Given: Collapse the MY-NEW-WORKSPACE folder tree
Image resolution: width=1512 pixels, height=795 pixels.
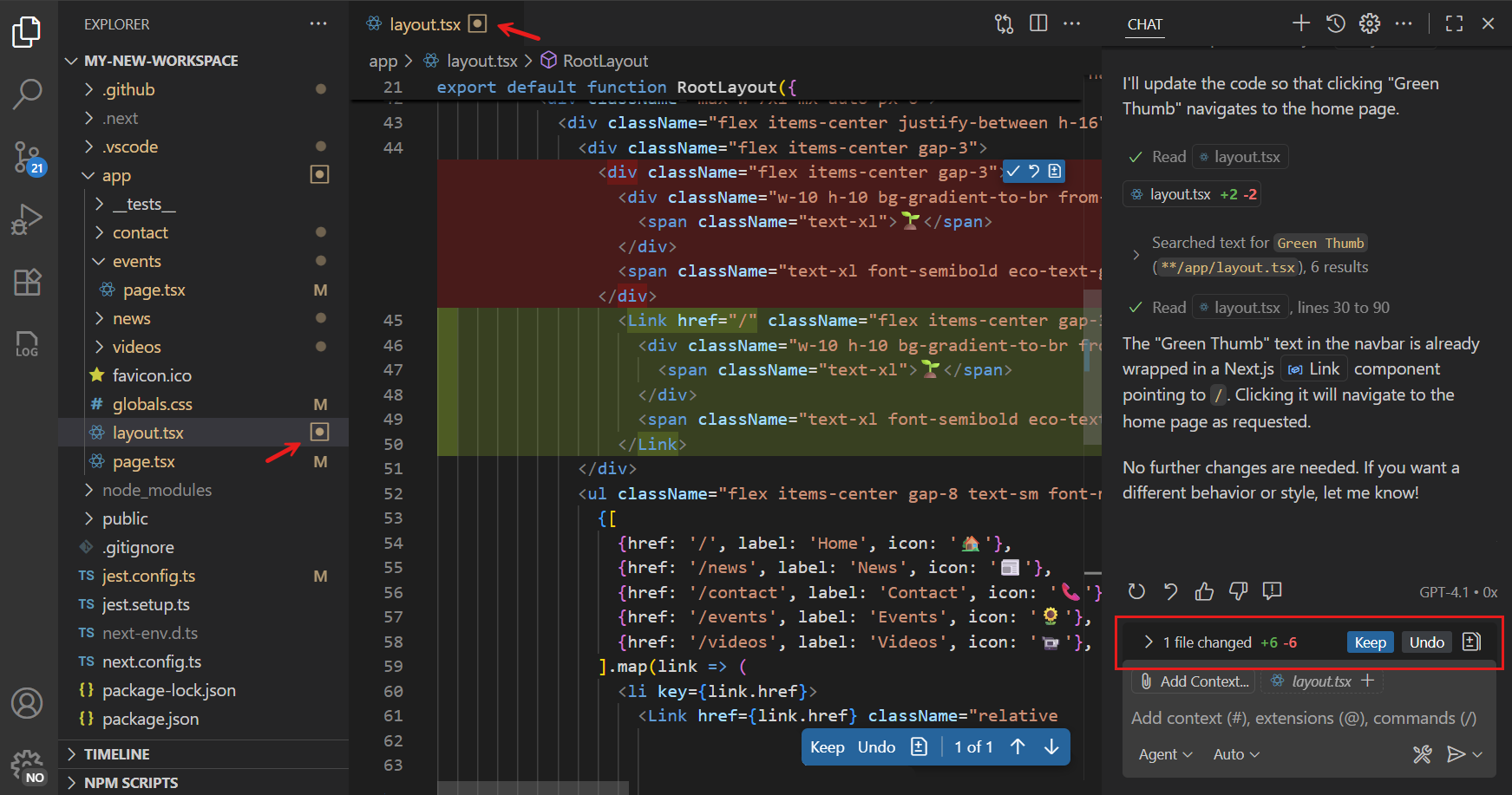Looking at the screenshot, I should tap(71, 60).
